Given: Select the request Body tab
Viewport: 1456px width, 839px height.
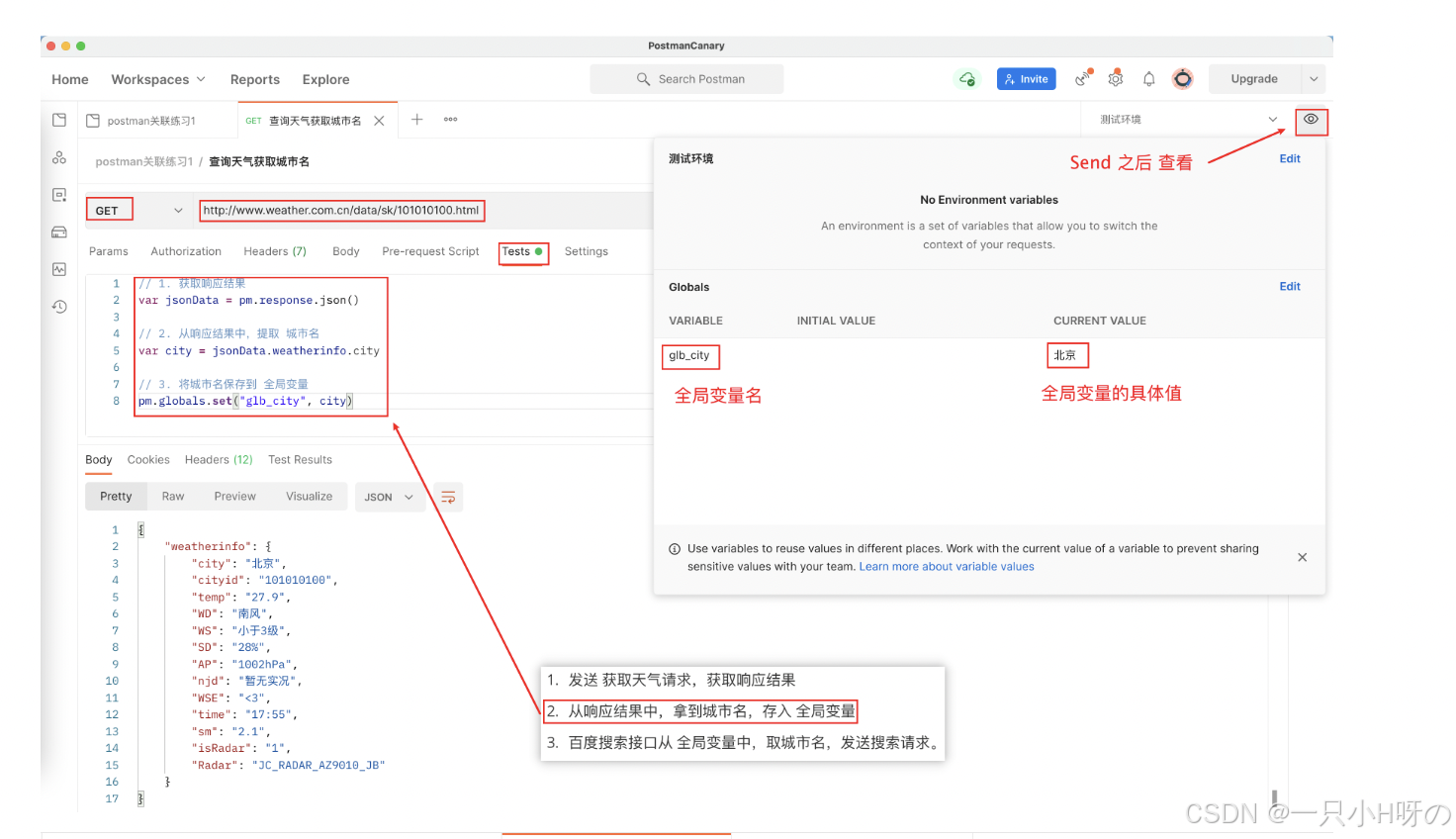Looking at the screenshot, I should coord(346,251).
